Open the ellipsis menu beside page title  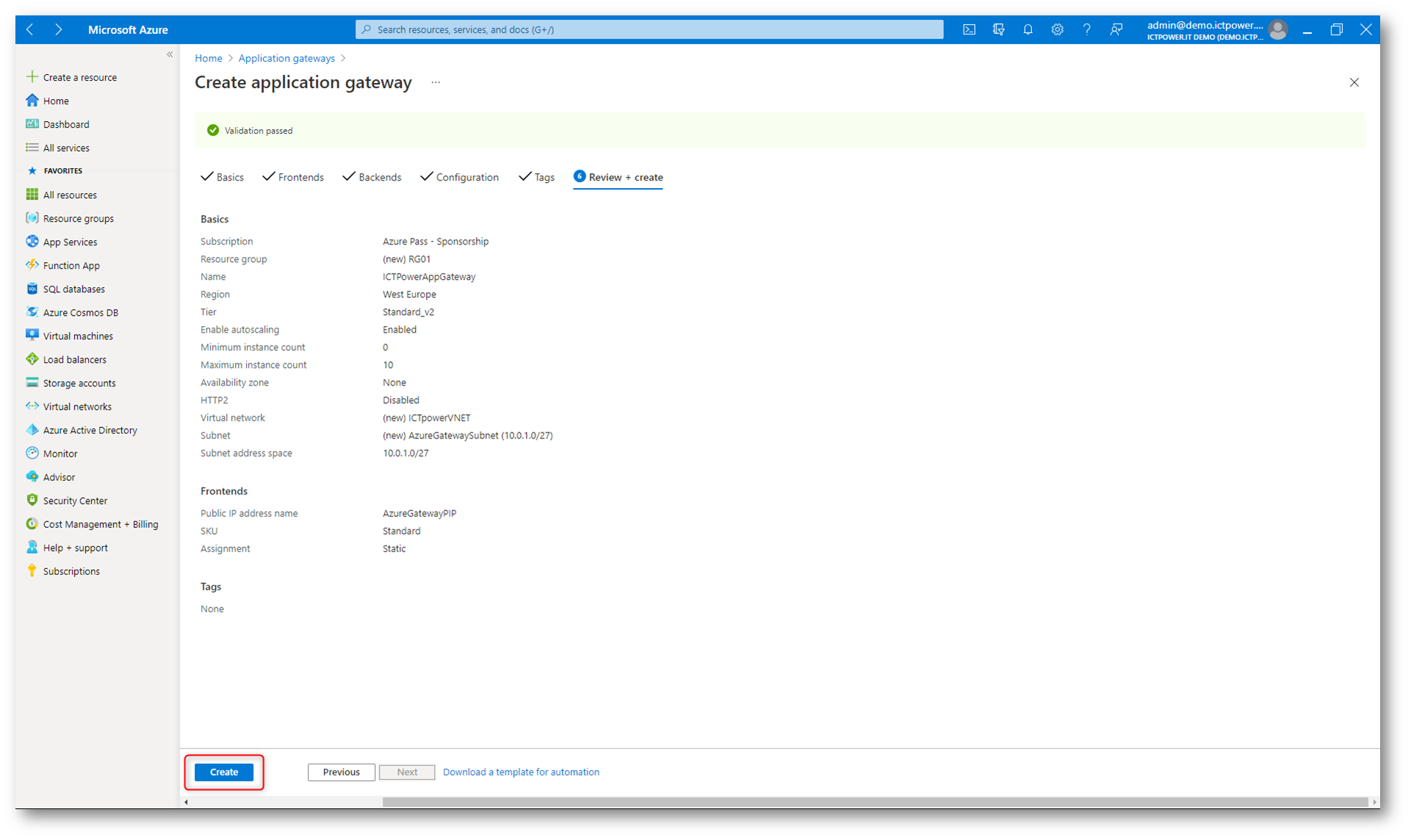pos(436,82)
